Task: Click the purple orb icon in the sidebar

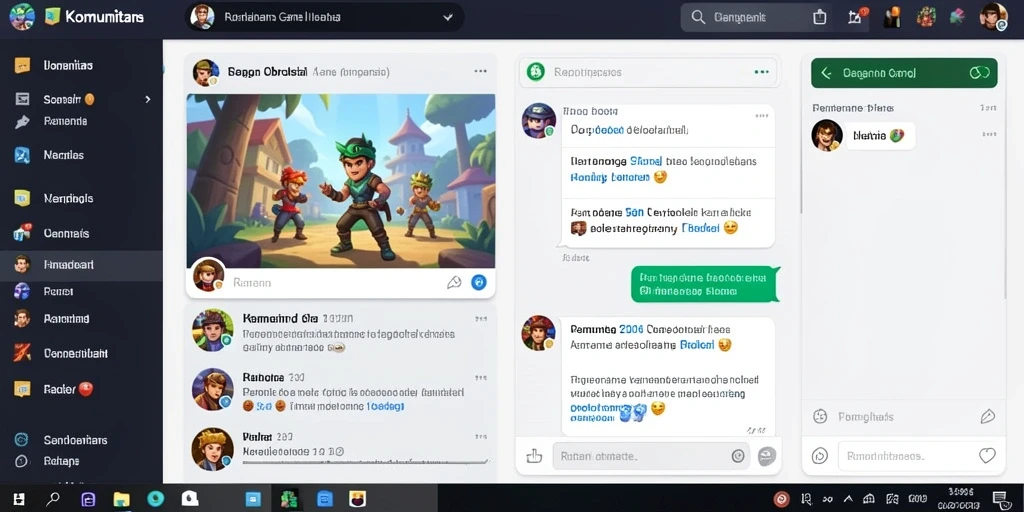Action: 22,291
